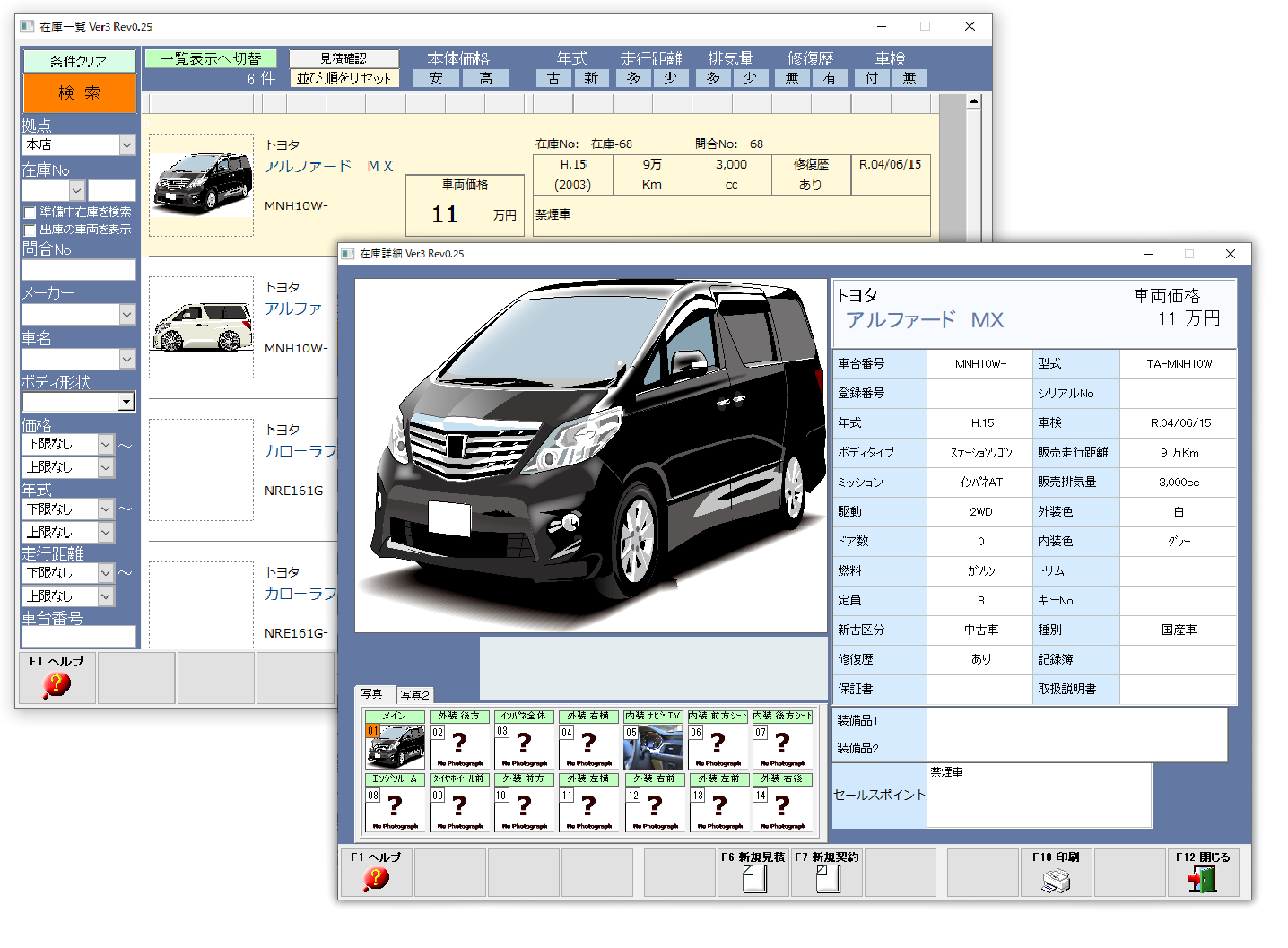Image resolution: width=1288 pixels, height=948 pixels.
Task: Click the 車台番号 input field in search panel
Action: click(x=79, y=636)
